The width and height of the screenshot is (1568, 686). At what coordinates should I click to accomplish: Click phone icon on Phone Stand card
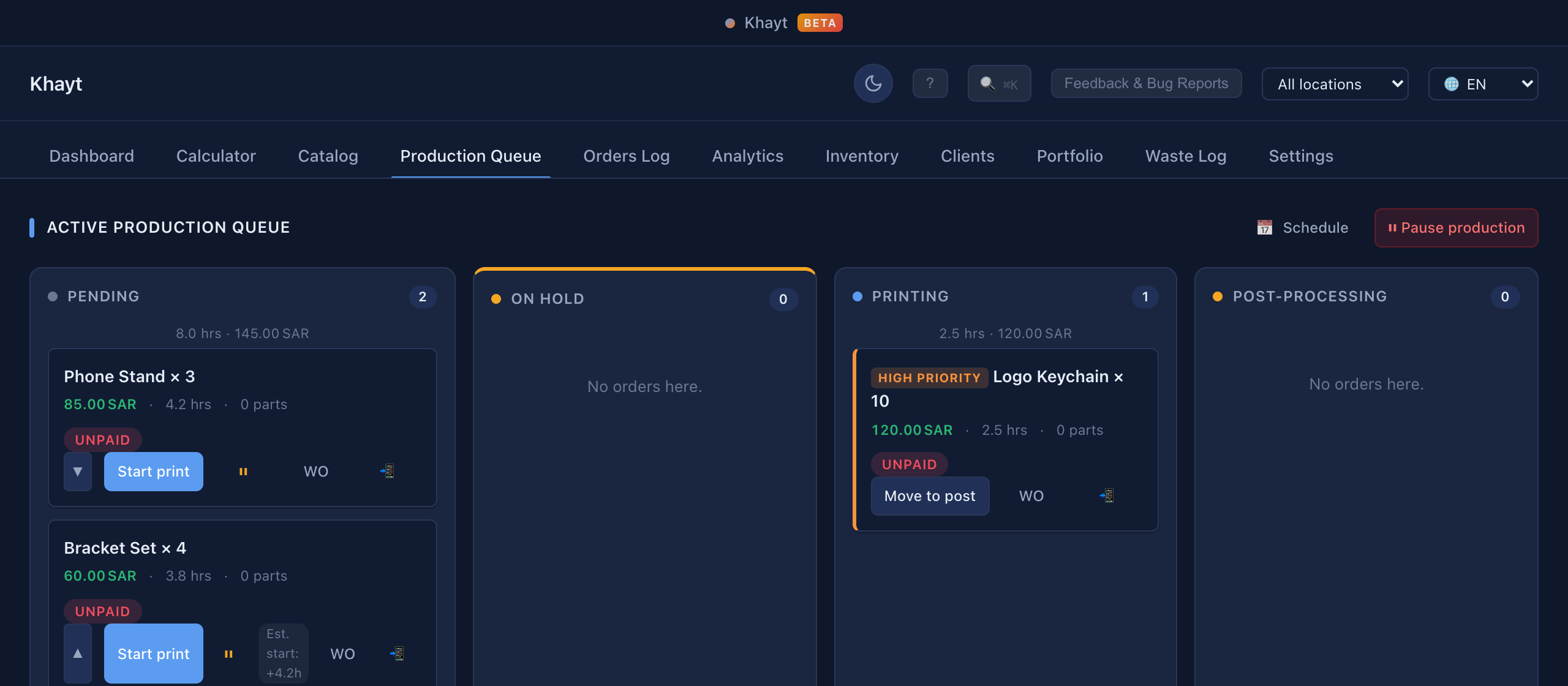click(x=387, y=471)
